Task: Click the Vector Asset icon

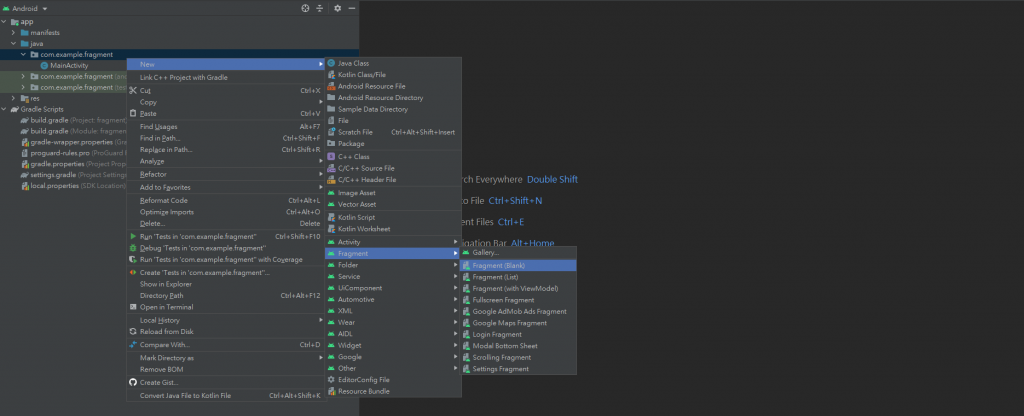Action: point(331,204)
